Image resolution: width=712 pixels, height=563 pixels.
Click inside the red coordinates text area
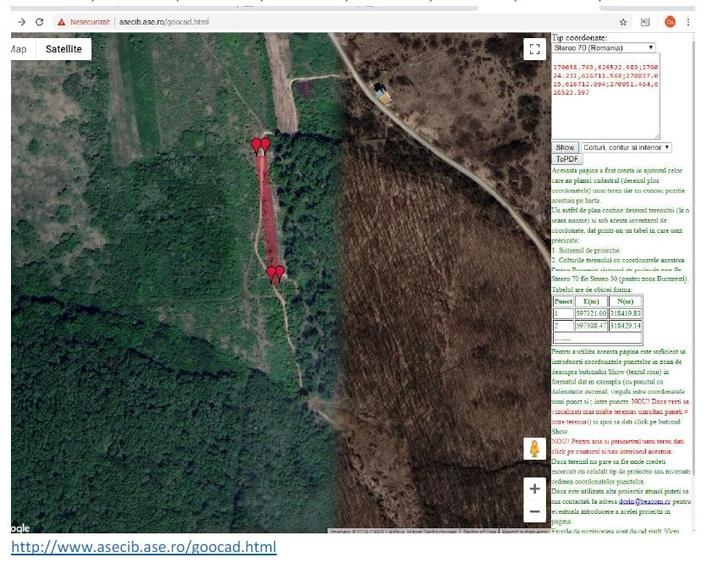[x=606, y=96]
